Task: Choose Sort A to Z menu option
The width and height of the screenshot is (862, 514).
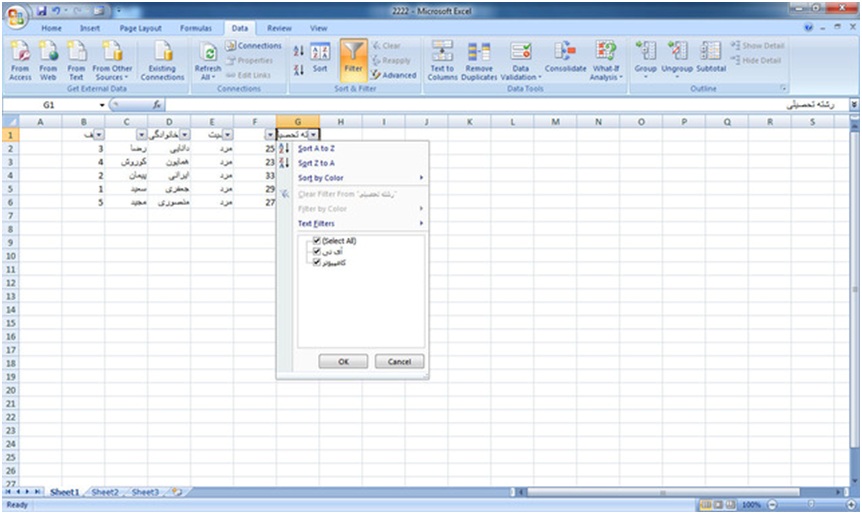Action: [316, 148]
